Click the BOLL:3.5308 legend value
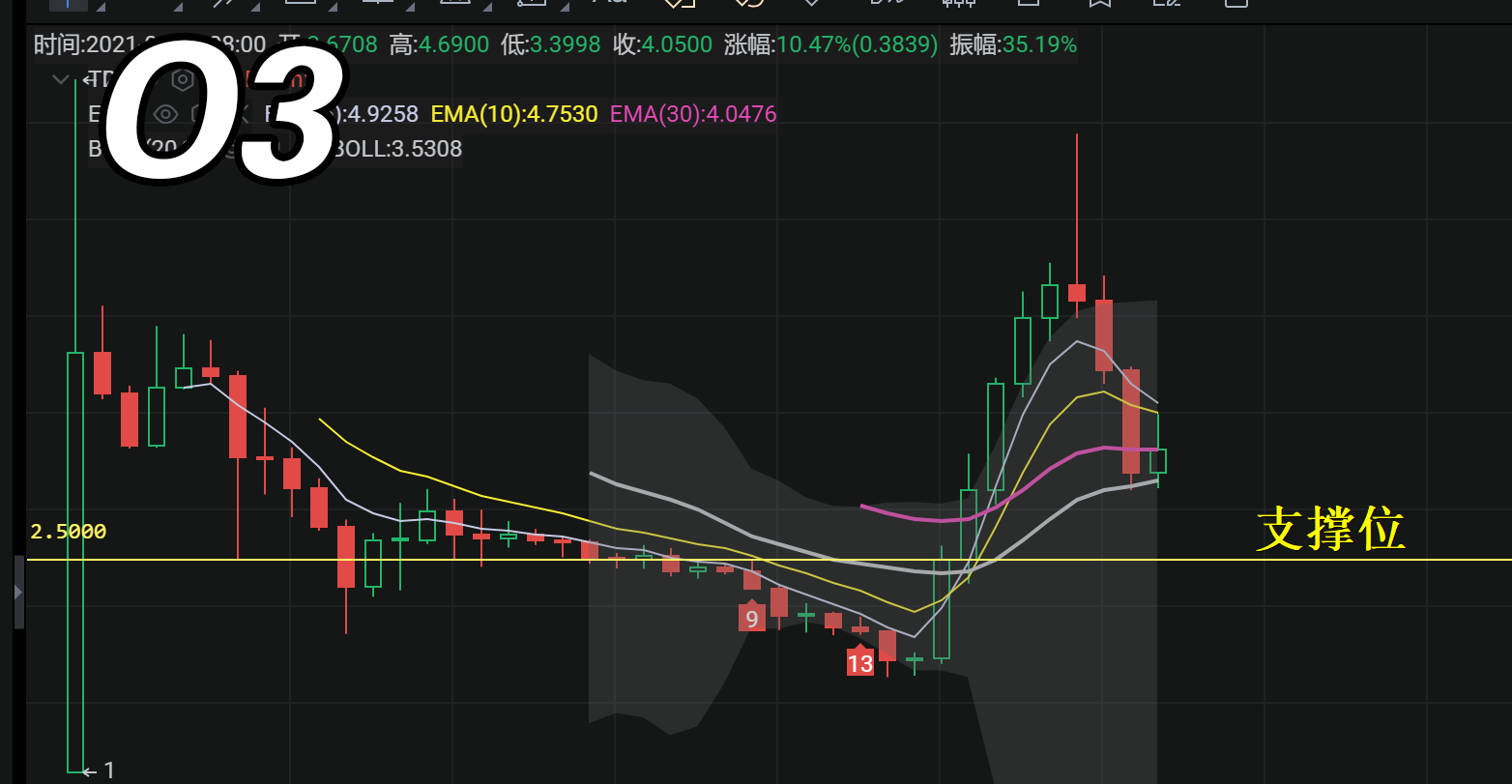Image resolution: width=1512 pixels, height=784 pixels. coord(397,150)
